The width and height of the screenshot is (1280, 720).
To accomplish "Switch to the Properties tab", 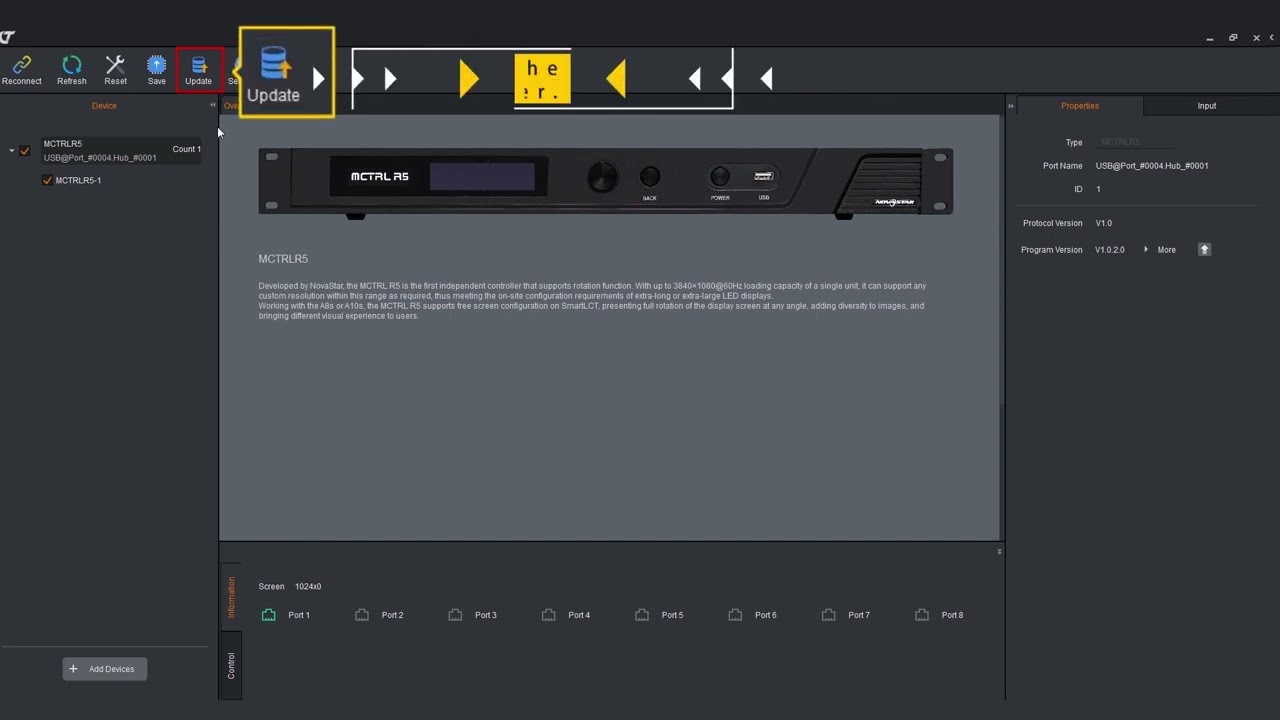I will [1079, 105].
